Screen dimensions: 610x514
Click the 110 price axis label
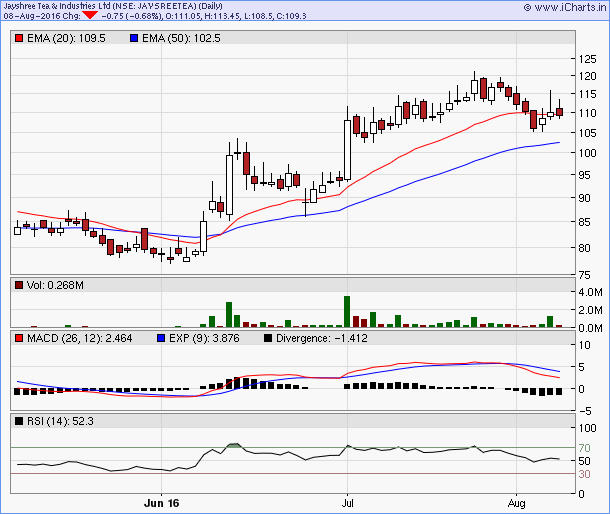[x=587, y=113]
